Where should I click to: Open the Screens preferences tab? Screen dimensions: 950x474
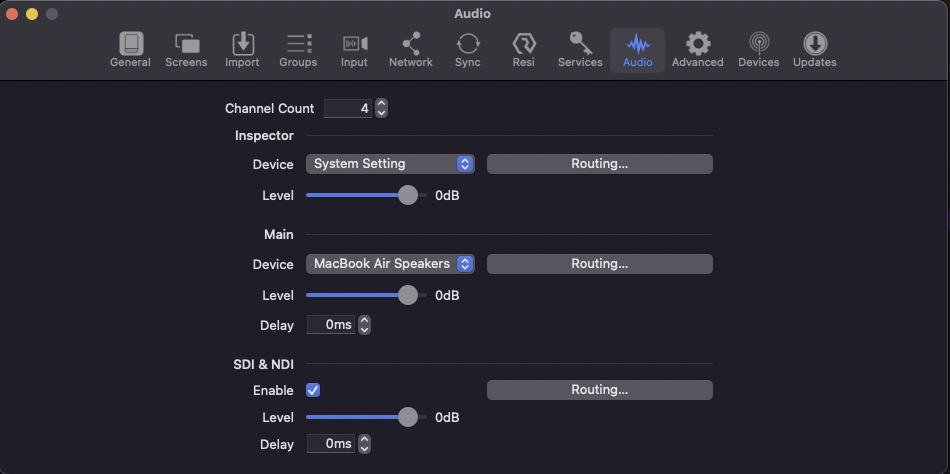click(187, 50)
